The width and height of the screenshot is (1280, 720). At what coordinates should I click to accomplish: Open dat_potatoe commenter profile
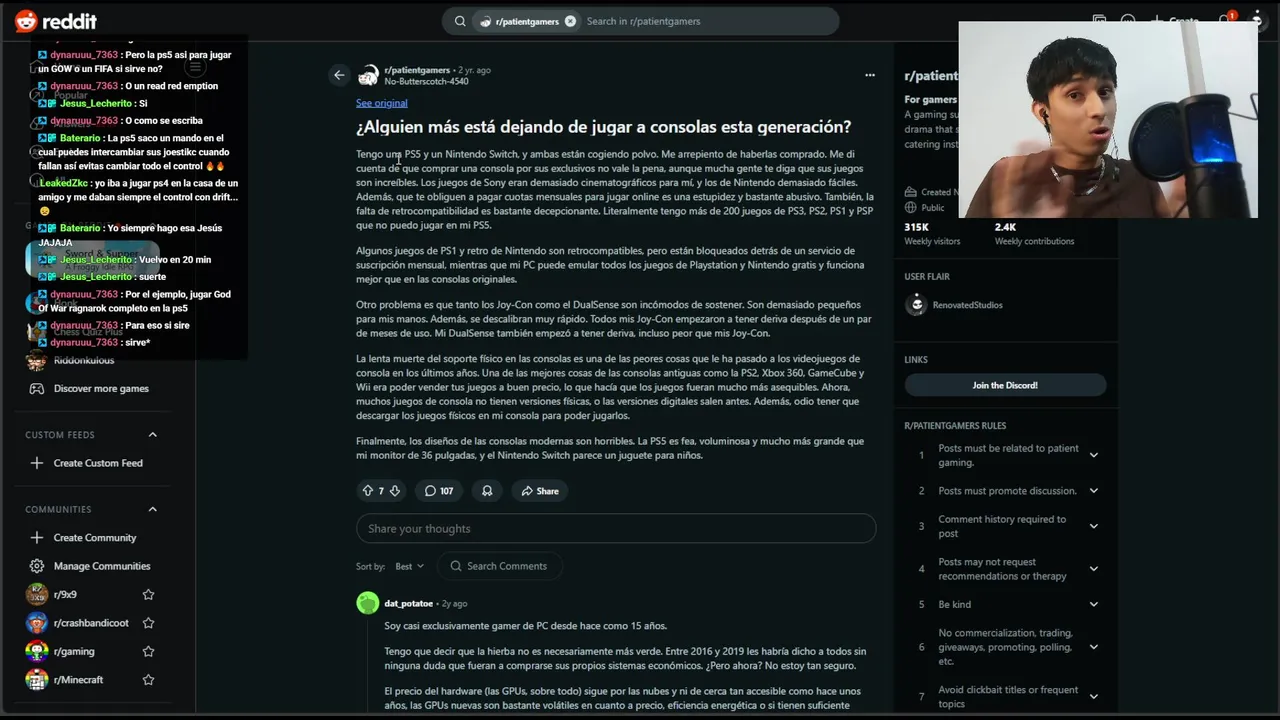(x=408, y=604)
